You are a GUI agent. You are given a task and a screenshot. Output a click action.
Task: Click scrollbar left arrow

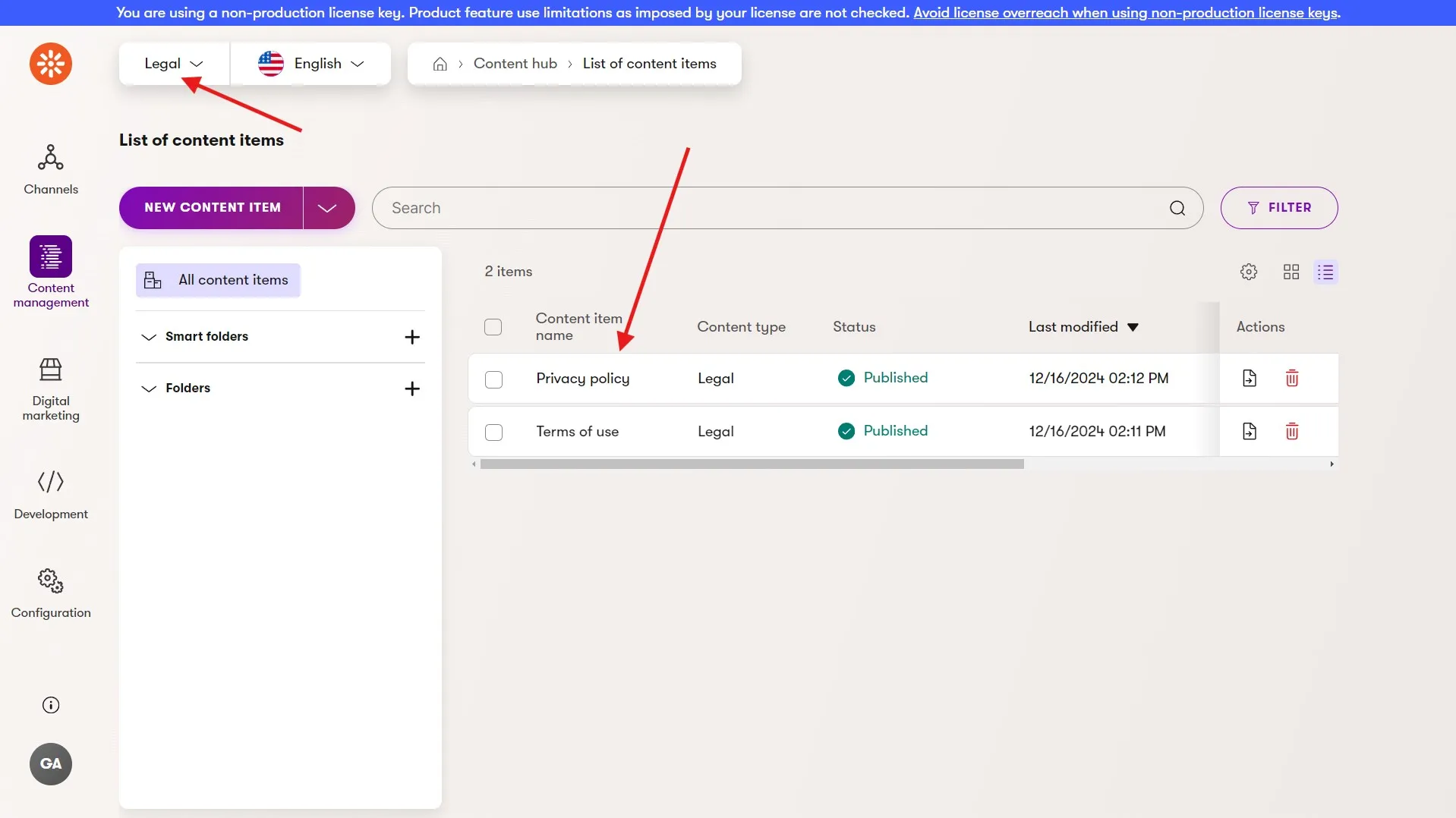(x=474, y=464)
